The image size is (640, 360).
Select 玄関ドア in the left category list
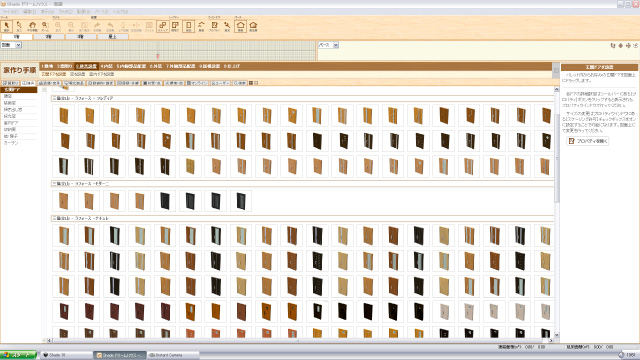pos(19,89)
